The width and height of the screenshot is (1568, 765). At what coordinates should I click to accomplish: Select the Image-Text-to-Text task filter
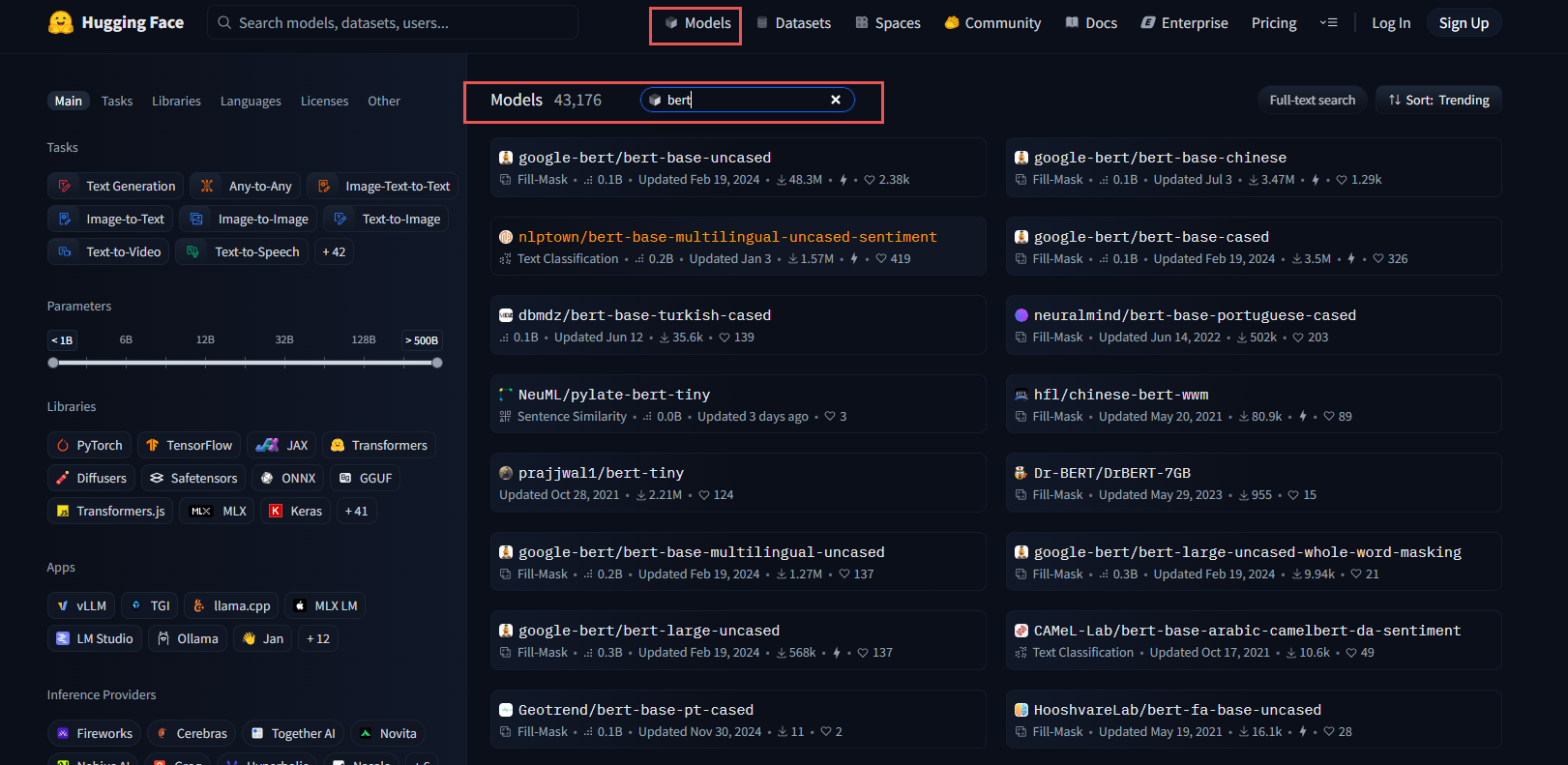click(x=383, y=186)
